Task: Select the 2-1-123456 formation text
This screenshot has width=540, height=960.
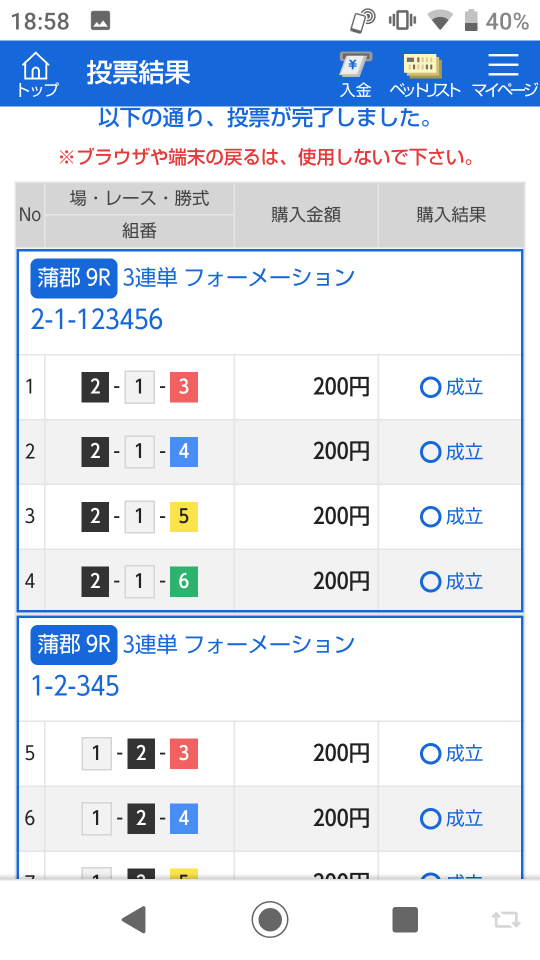Action: (x=97, y=319)
